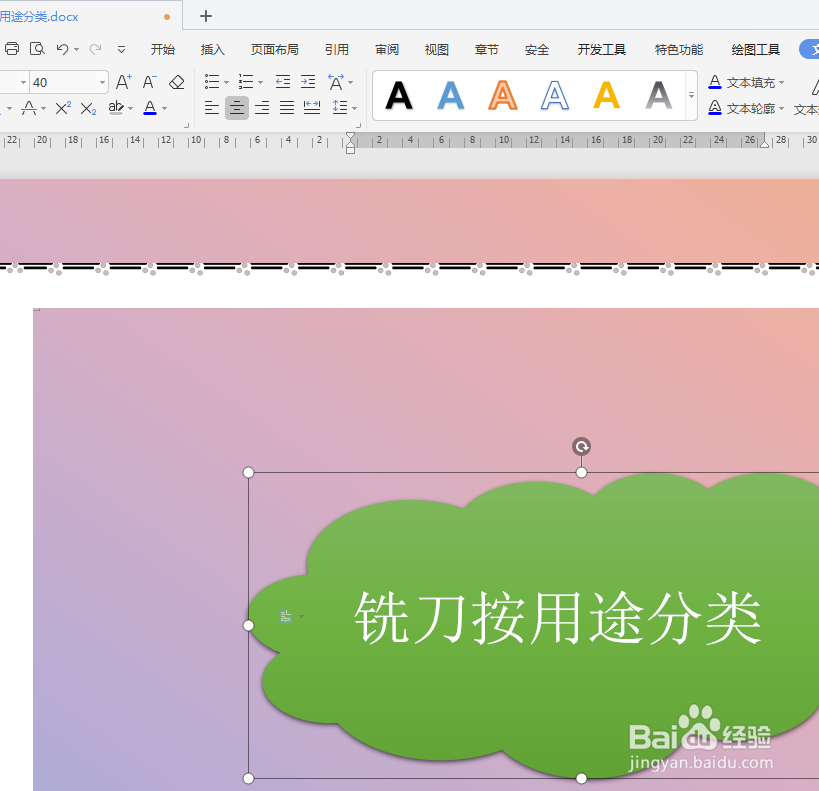The image size is (819, 791).
Task: Open the 视图 tab
Action: coord(437,50)
